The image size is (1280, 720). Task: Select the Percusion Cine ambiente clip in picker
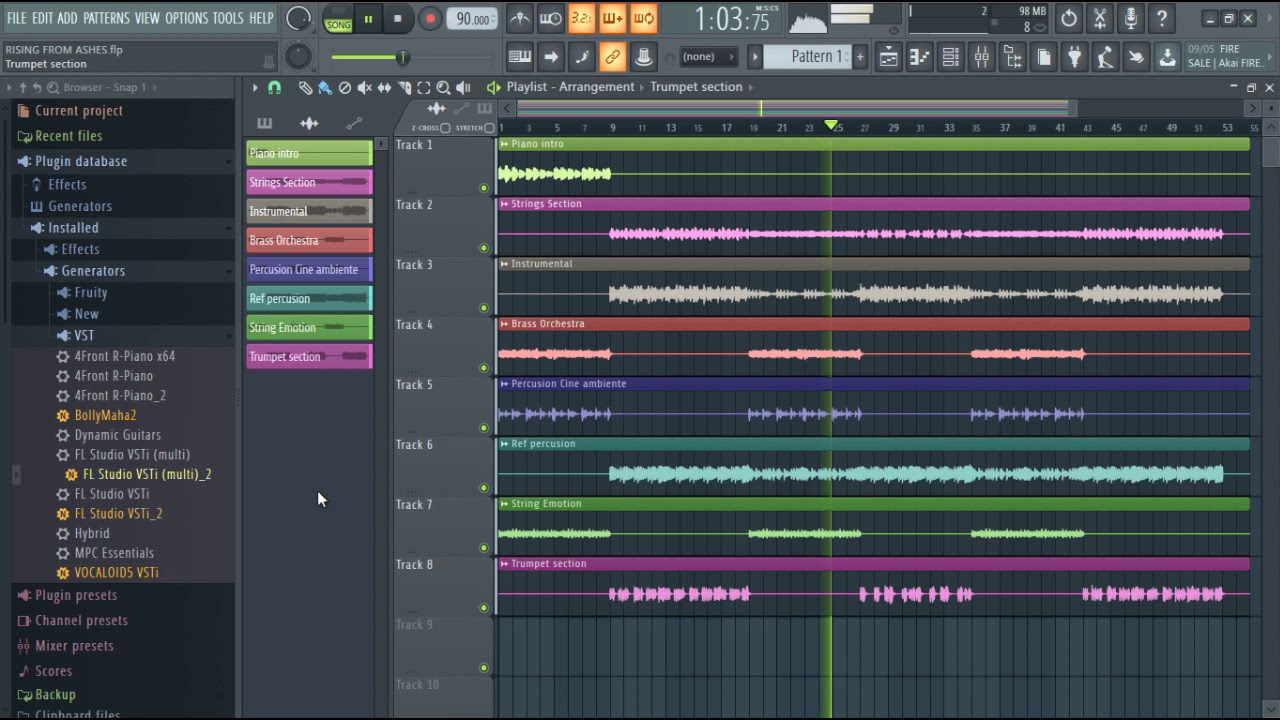pos(309,269)
